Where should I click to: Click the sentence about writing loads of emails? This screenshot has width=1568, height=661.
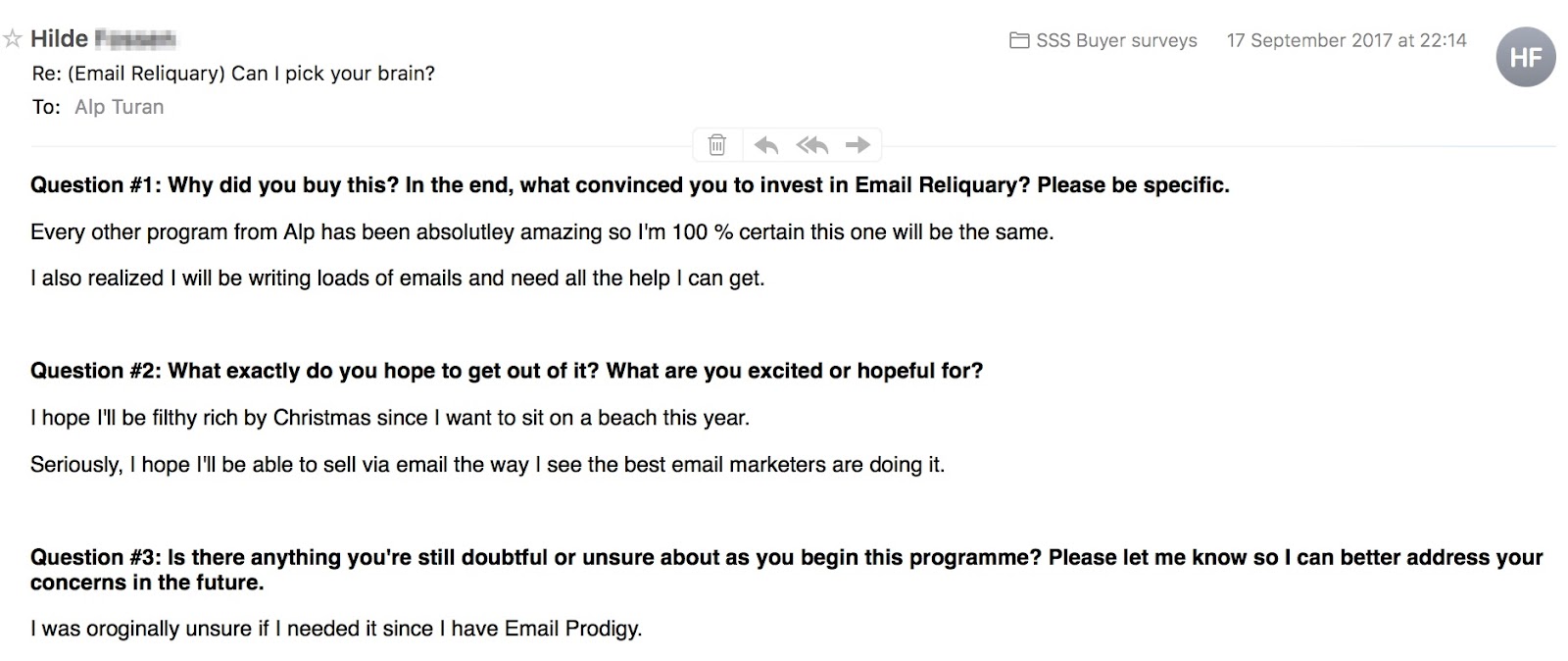pyautogui.click(x=397, y=279)
